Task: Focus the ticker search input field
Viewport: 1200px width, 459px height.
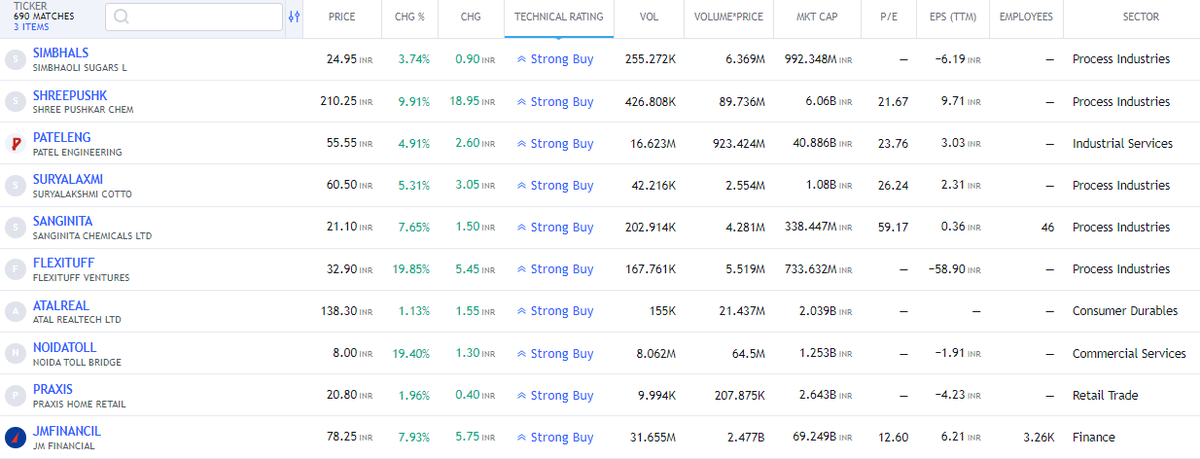Action: point(194,17)
